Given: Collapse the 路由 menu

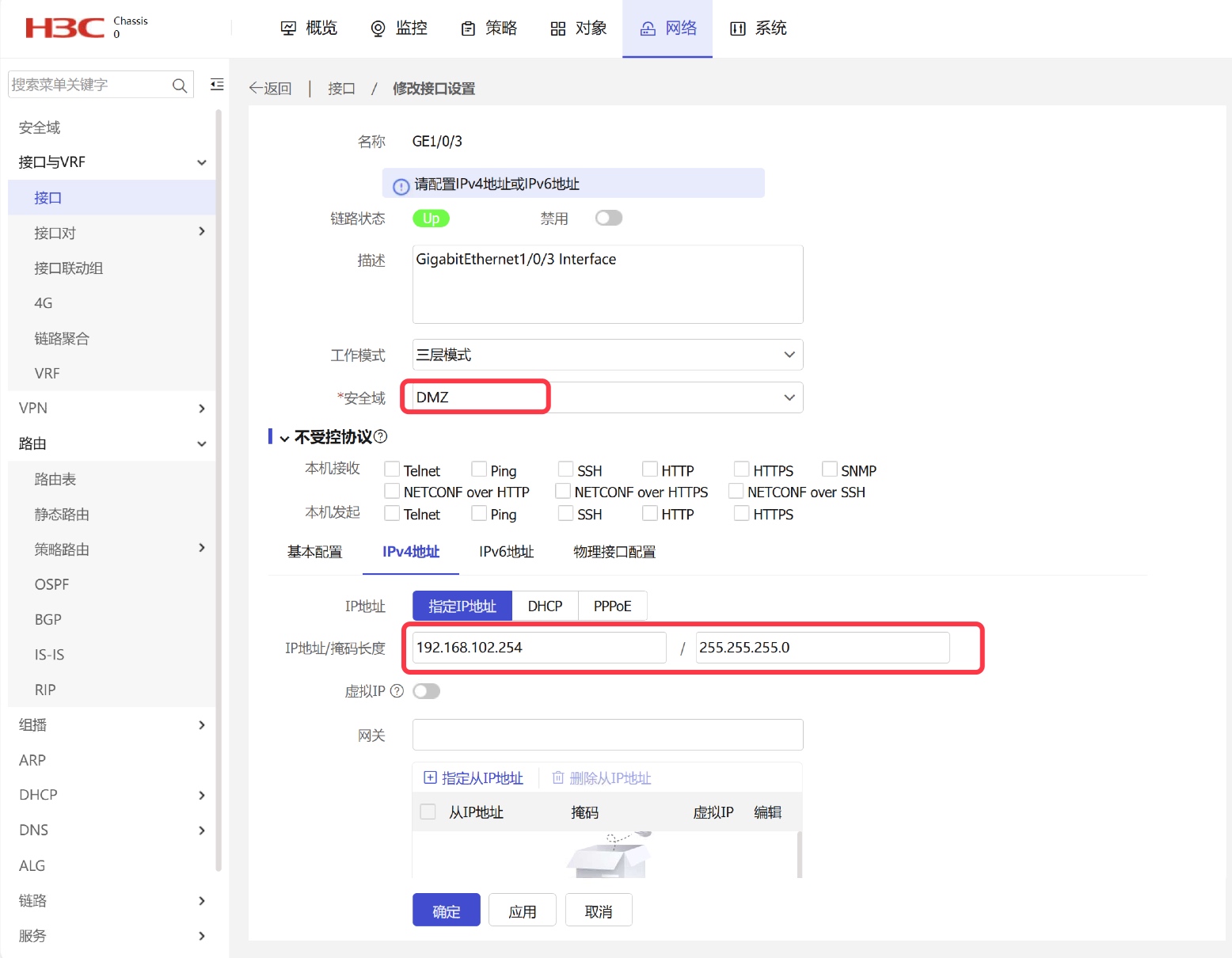Looking at the screenshot, I should click(202, 444).
